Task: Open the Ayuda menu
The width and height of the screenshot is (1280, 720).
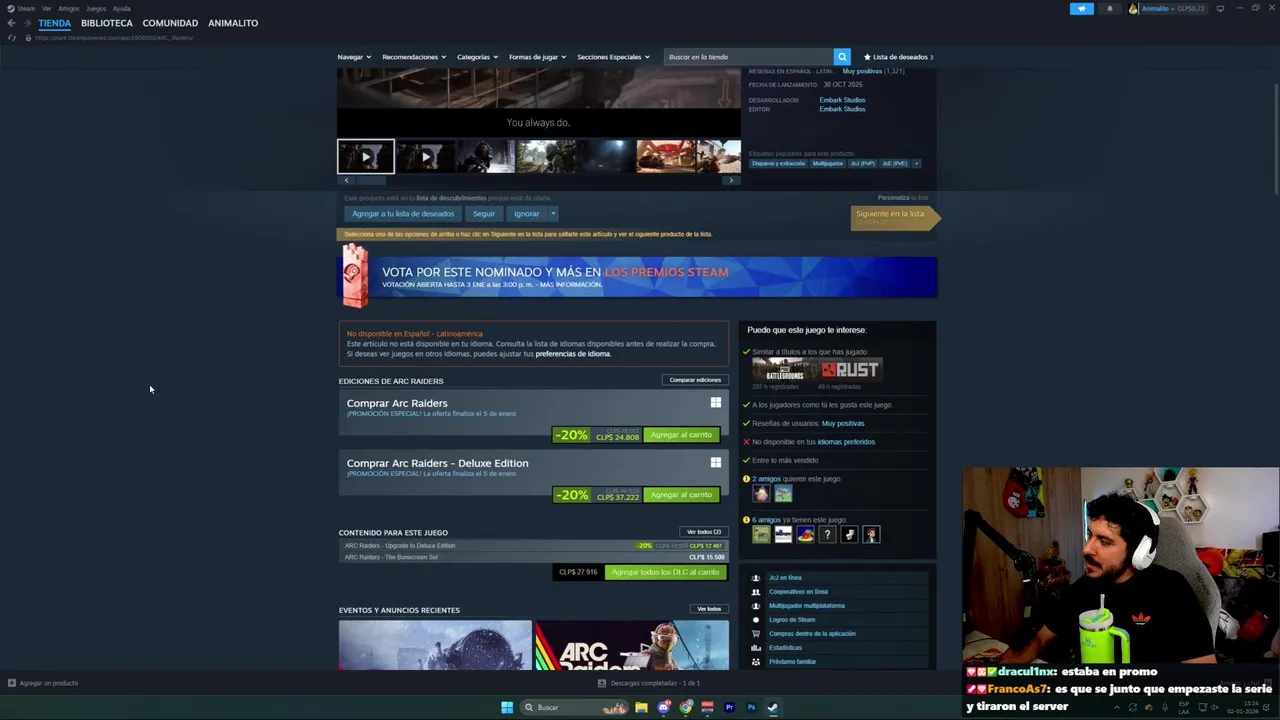Action: [x=122, y=8]
